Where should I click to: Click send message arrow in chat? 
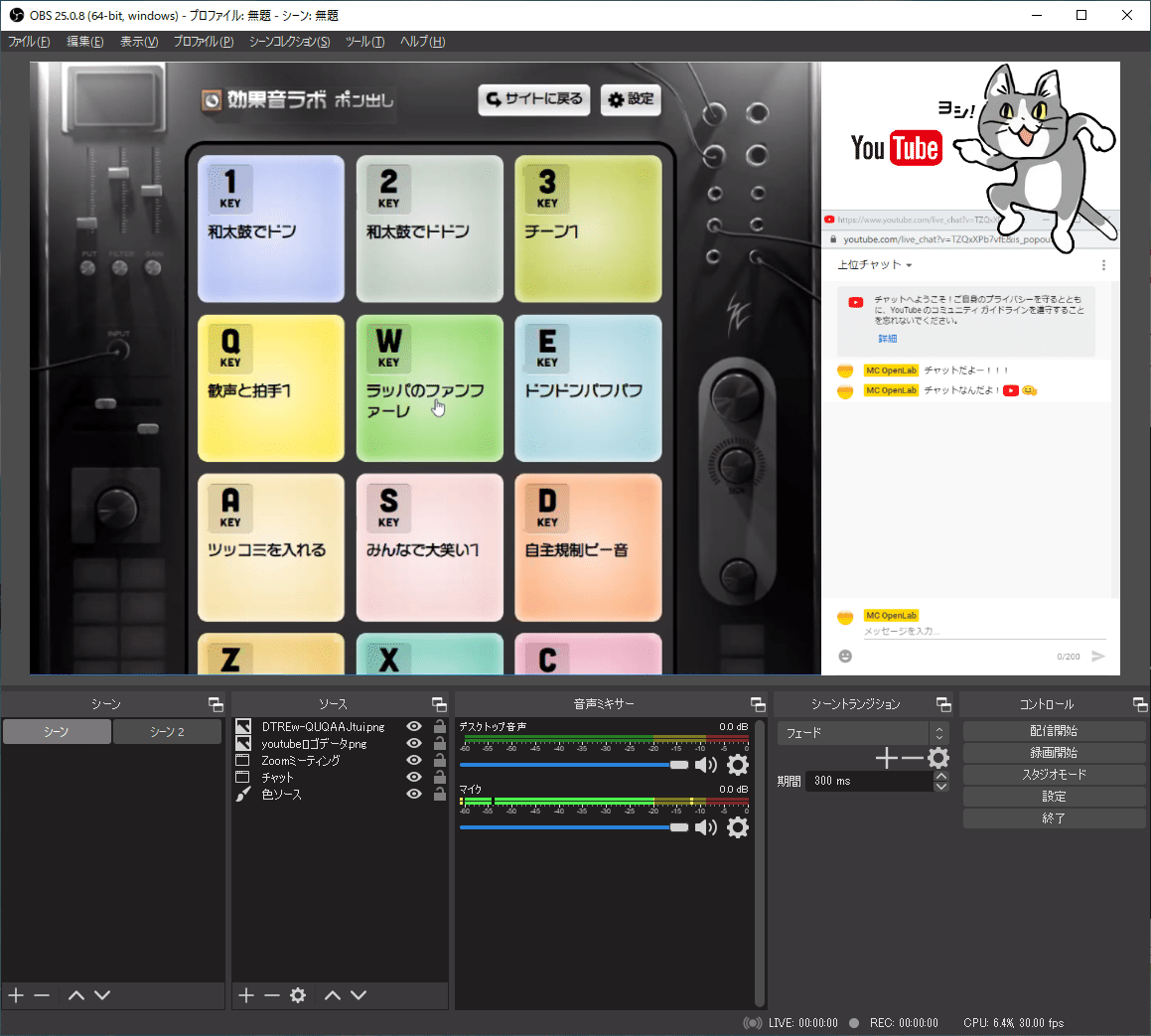pyautogui.click(x=1098, y=656)
